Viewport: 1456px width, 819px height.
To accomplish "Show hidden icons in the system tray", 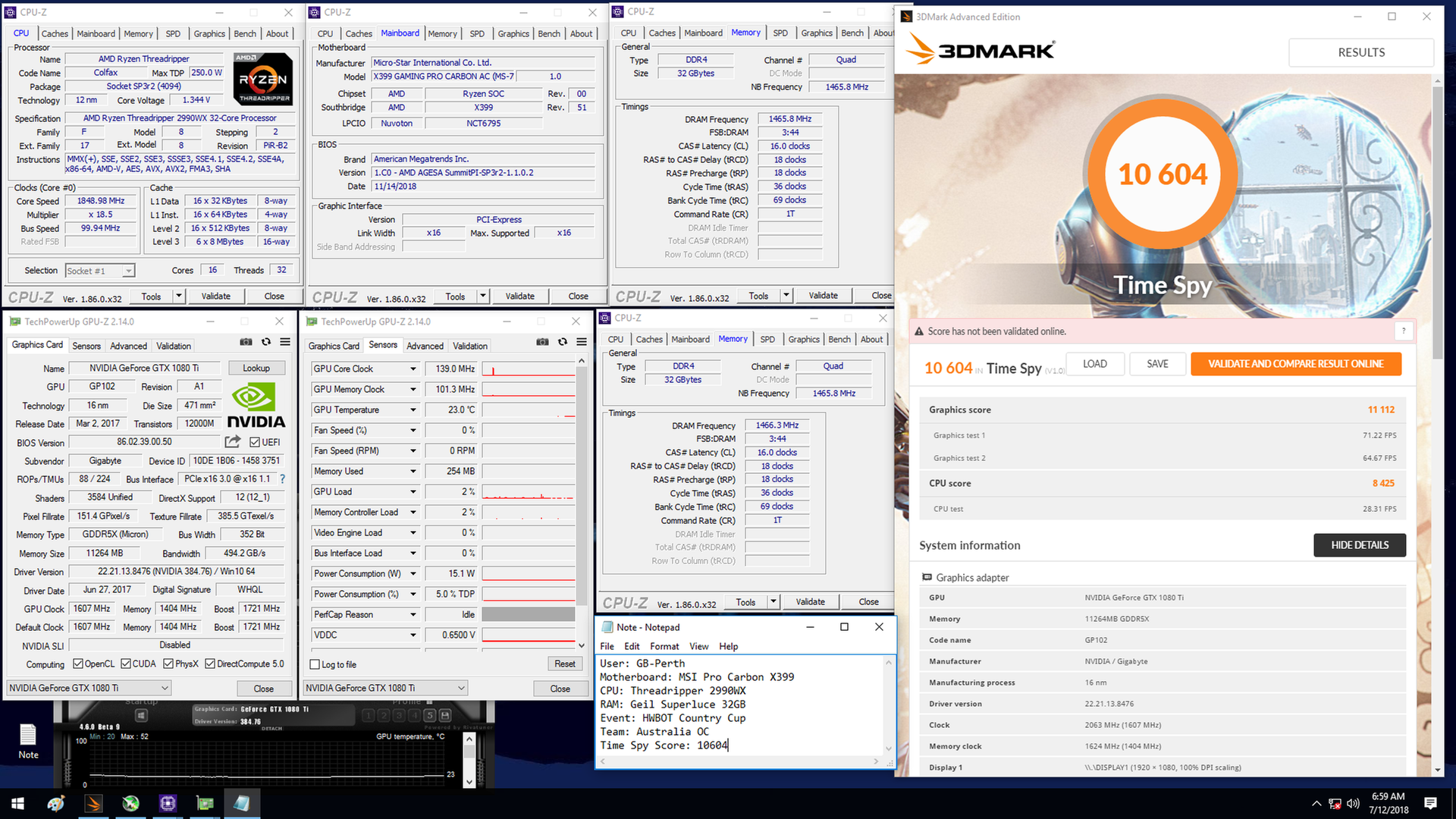I will point(1316,804).
